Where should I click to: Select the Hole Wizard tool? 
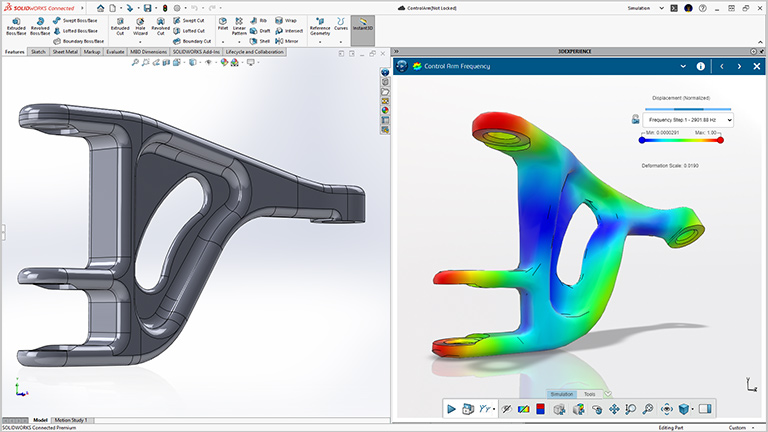pyautogui.click(x=141, y=28)
